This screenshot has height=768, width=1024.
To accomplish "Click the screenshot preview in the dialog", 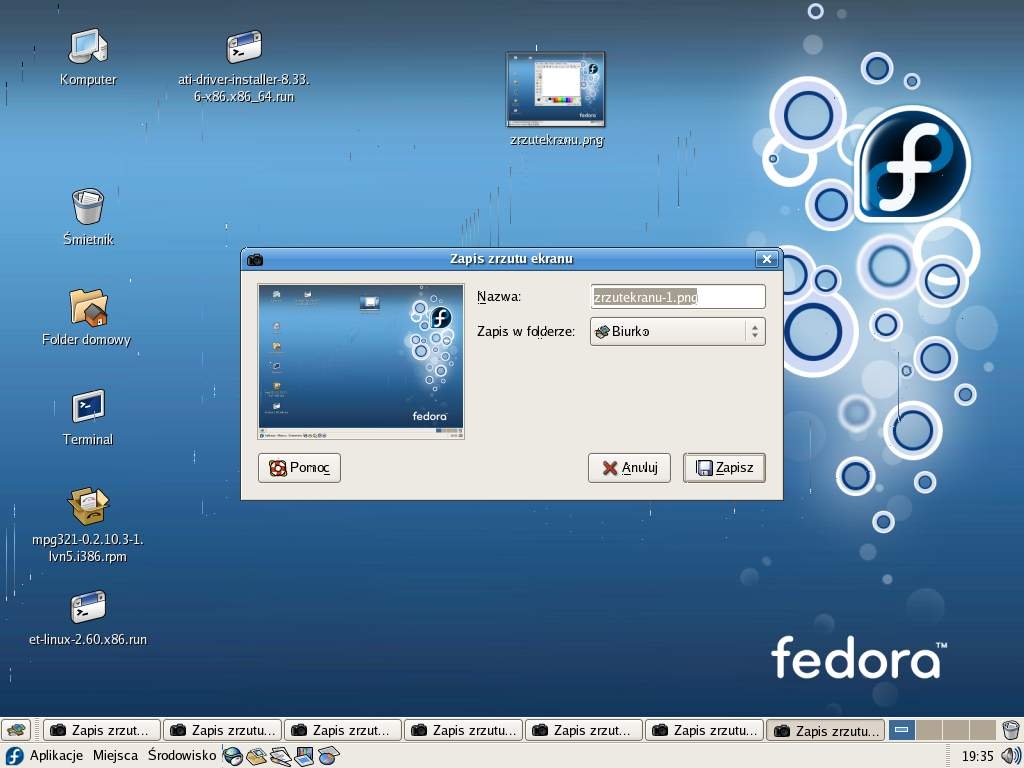I will [361, 361].
